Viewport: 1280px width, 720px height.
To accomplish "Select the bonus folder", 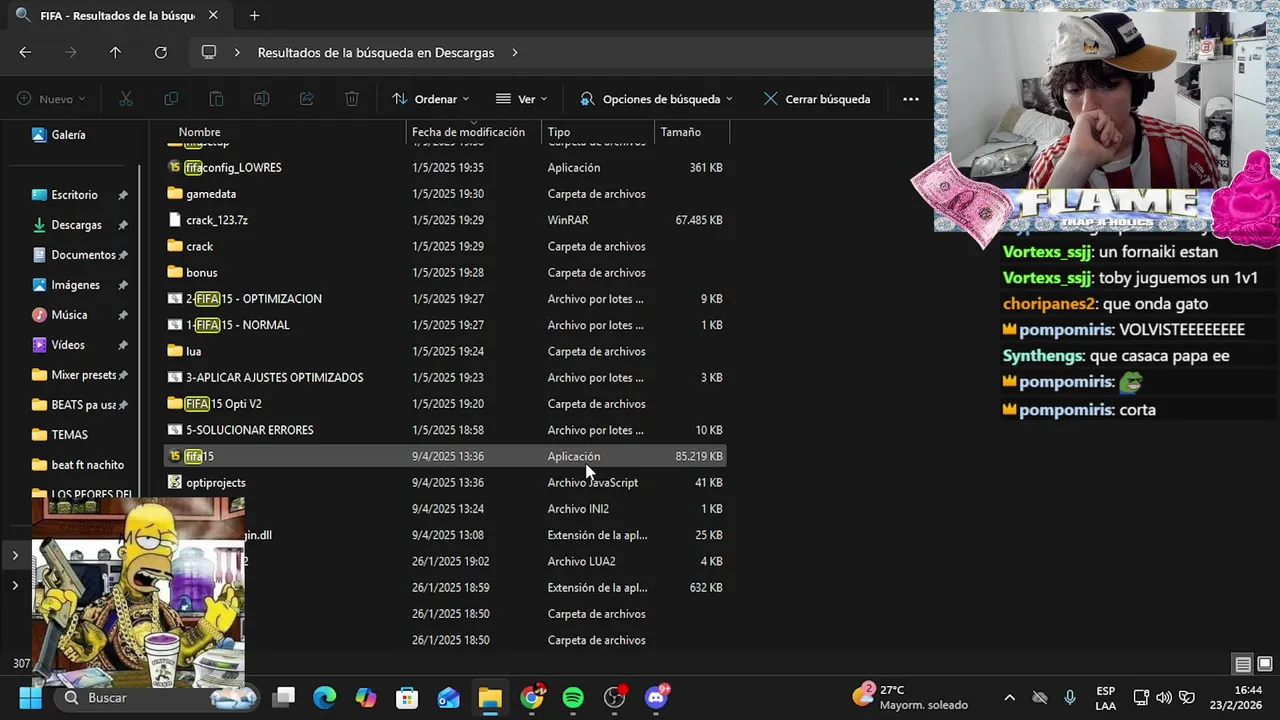I will [445, 272].
